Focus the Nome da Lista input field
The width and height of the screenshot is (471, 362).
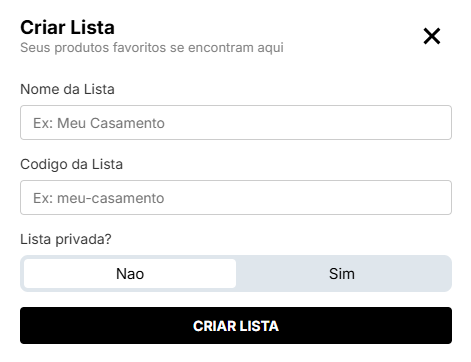pyautogui.click(x=236, y=123)
